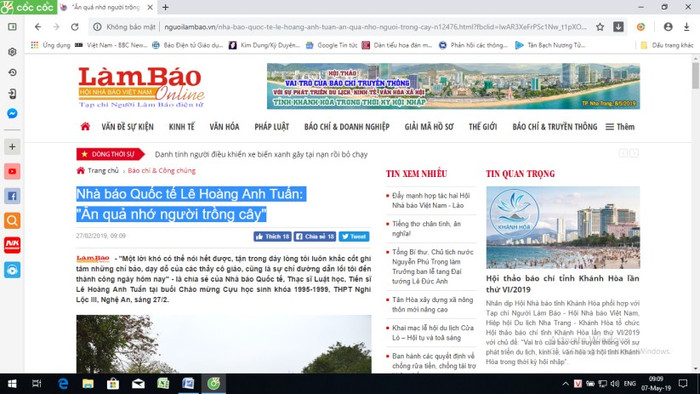The image size is (700, 394).
Task: Open the user profile icon
Action: (x=668, y=27)
